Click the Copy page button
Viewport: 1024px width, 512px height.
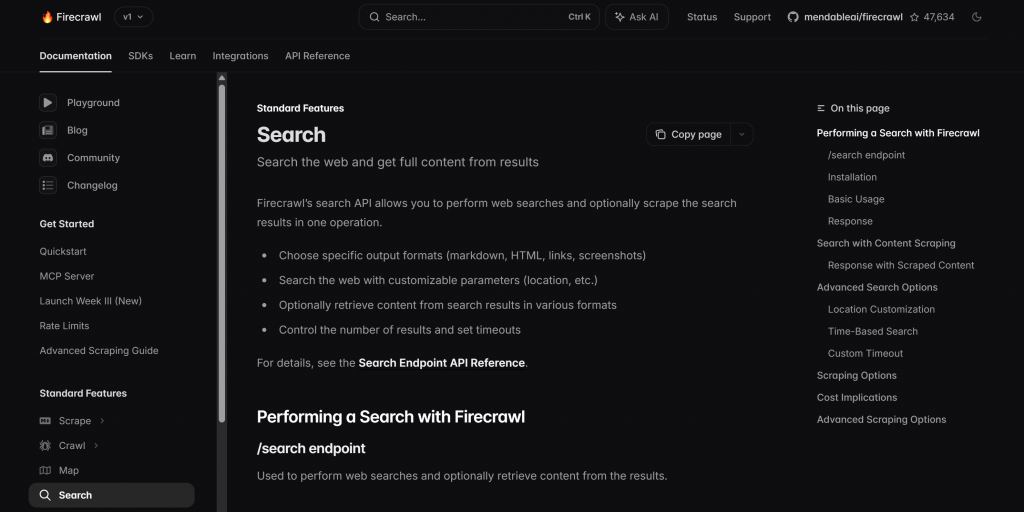[x=688, y=134]
